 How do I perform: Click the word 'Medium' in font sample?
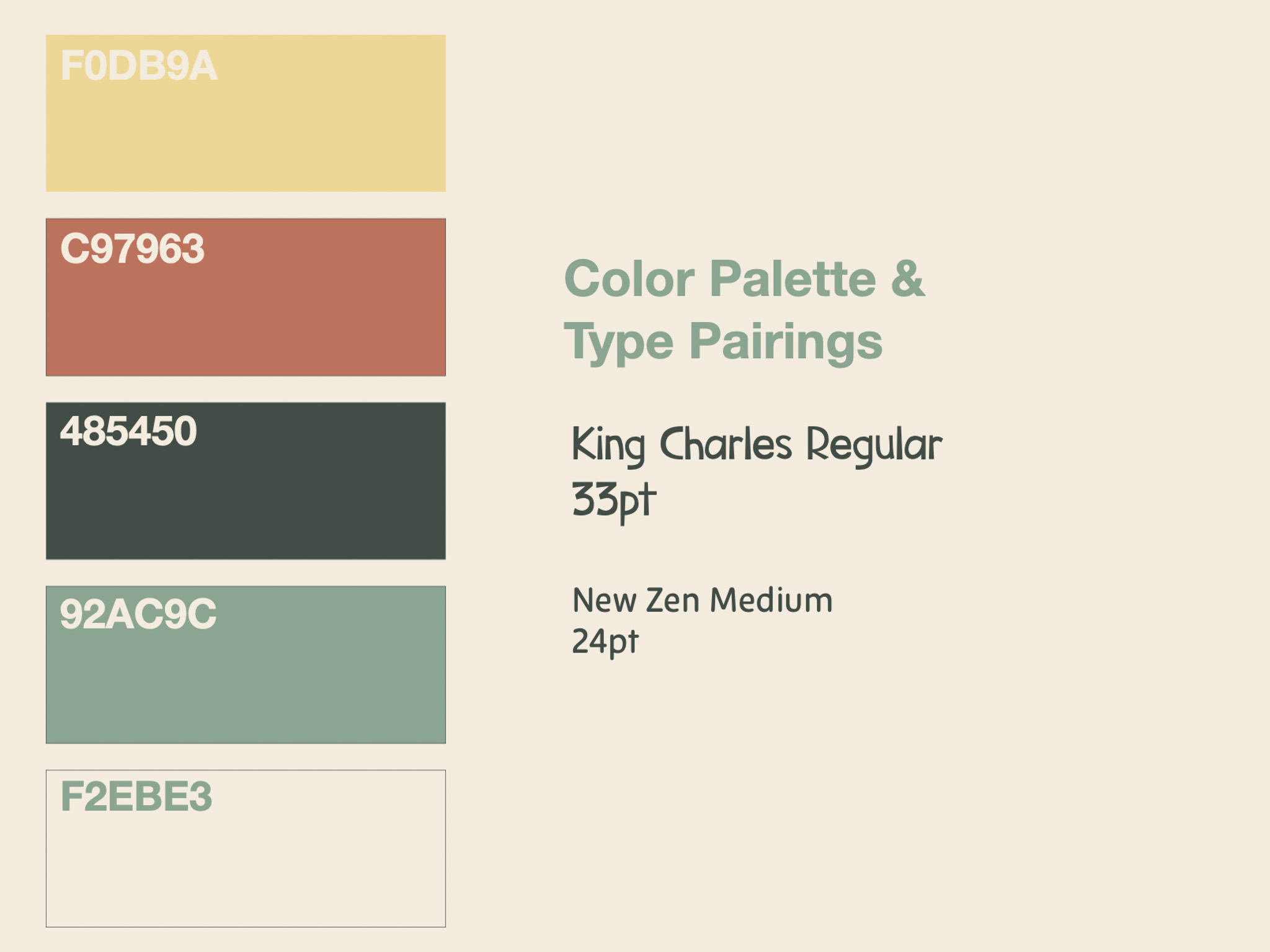(771, 601)
